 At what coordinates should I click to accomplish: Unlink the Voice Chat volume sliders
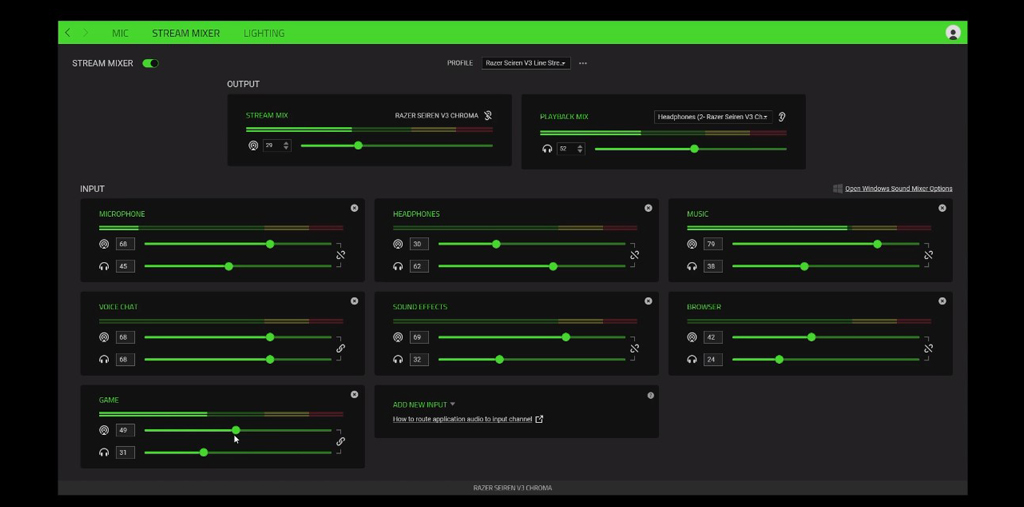click(340, 348)
